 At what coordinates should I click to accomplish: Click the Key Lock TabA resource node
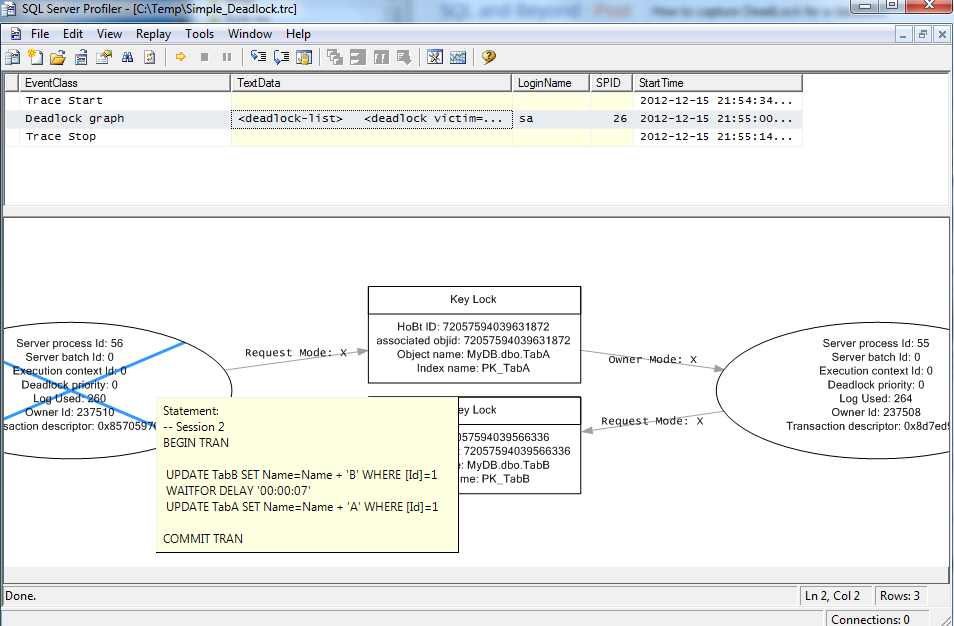[475, 335]
